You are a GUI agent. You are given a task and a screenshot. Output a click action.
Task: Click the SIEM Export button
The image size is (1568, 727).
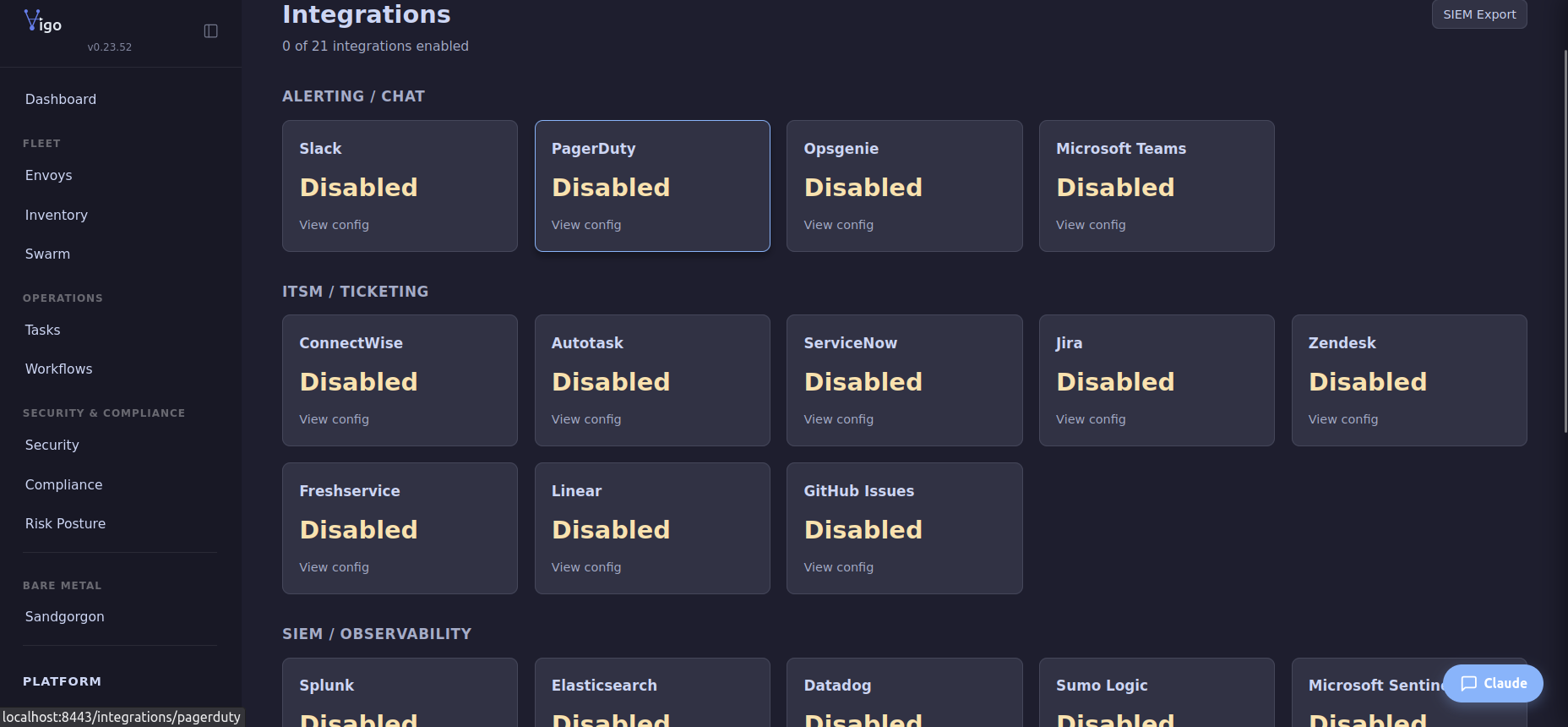(1479, 14)
